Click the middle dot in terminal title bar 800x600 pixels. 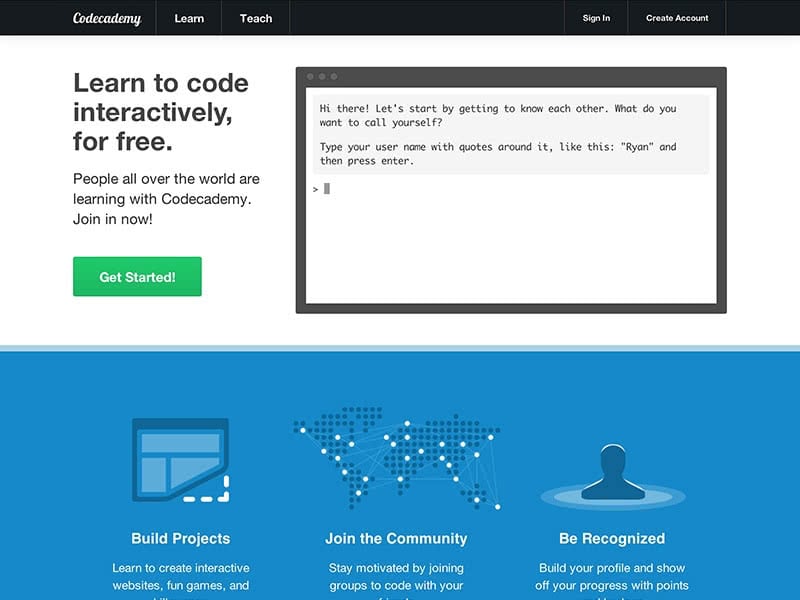pos(322,77)
